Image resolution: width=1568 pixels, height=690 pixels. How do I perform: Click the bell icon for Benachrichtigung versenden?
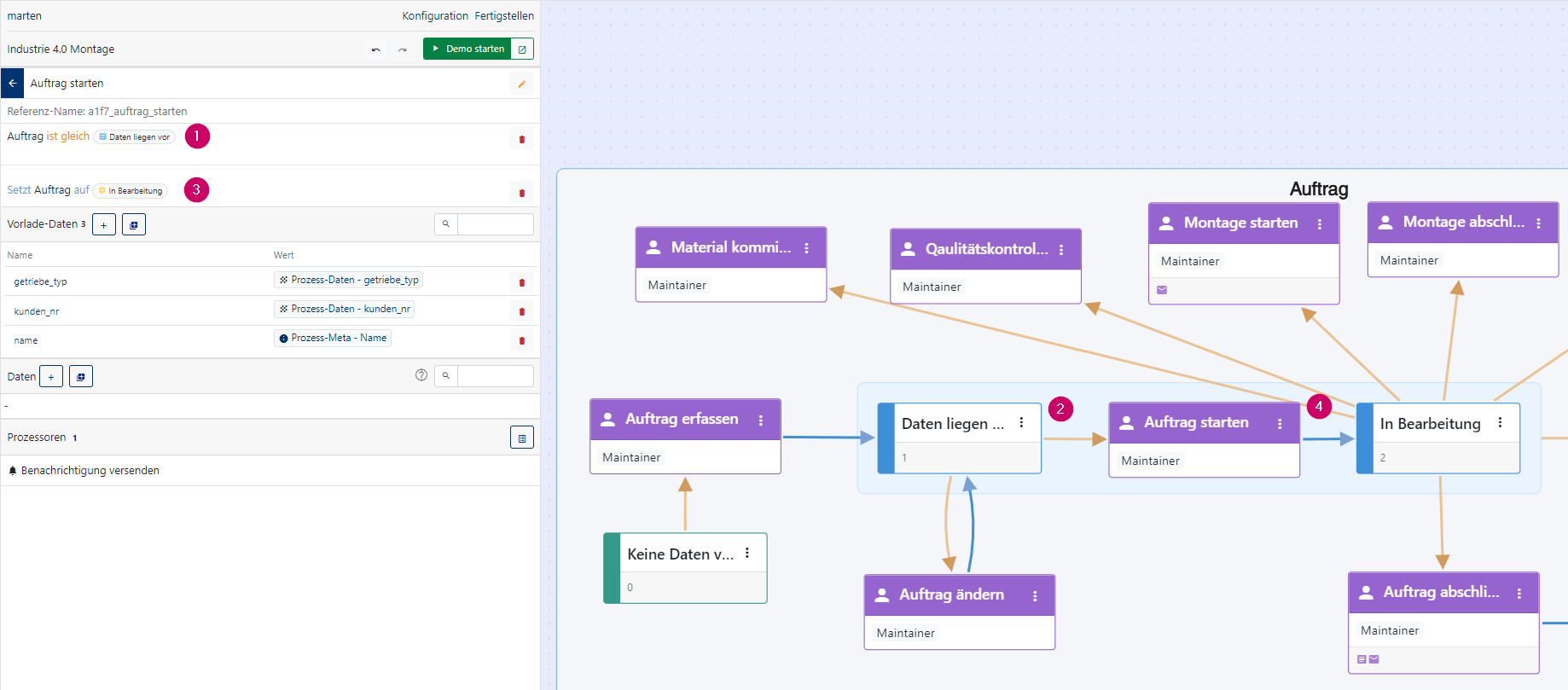coord(13,471)
